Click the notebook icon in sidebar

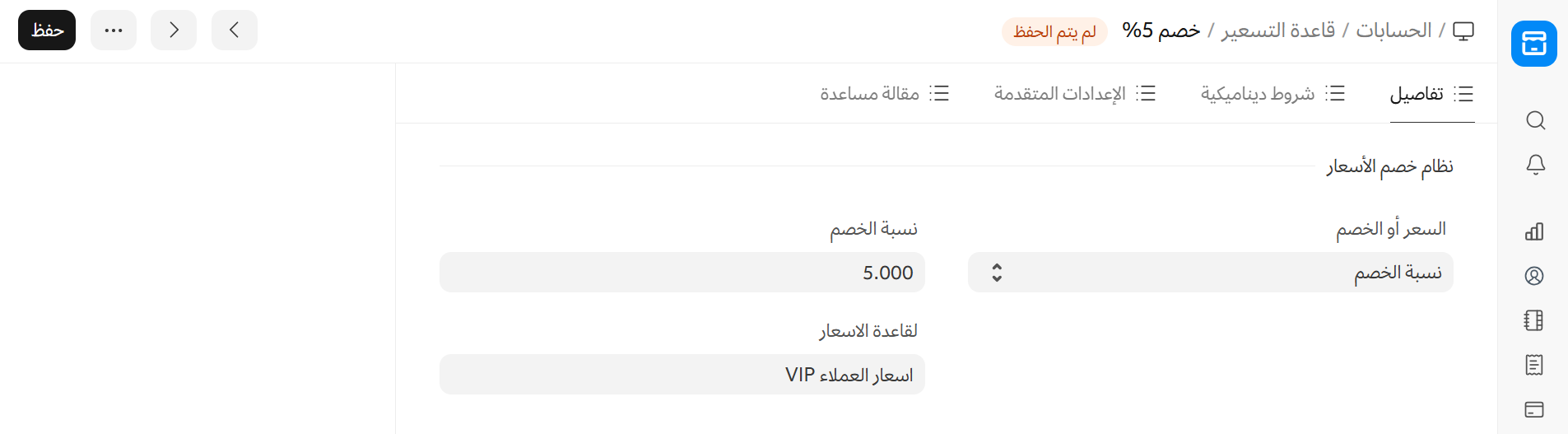[x=1534, y=320]
